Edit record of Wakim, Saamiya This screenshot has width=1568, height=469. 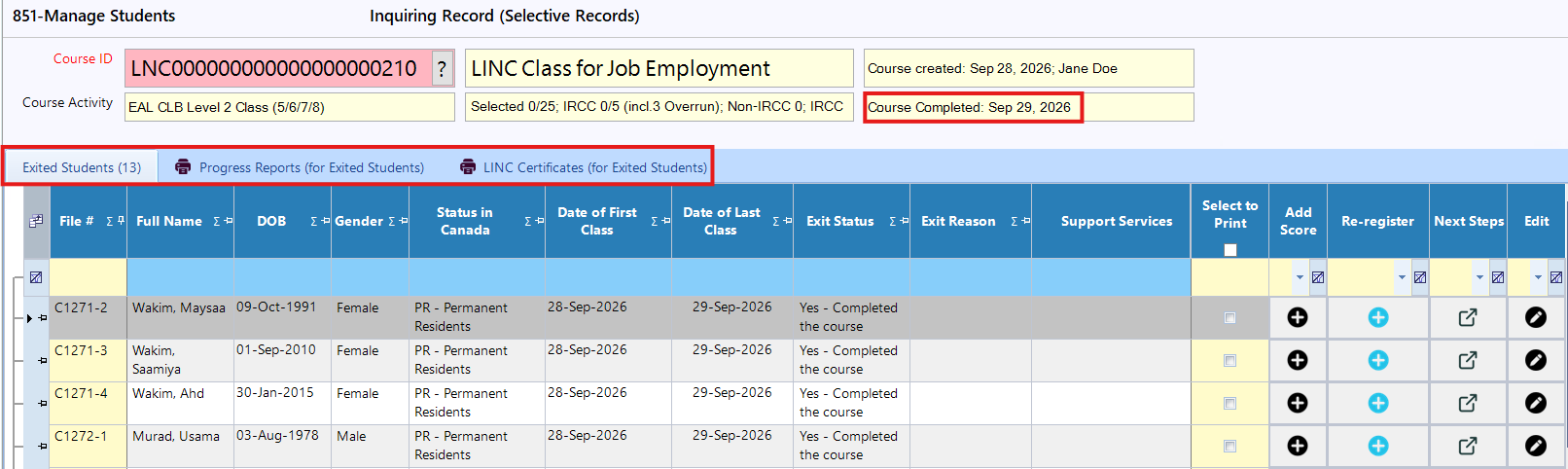coord(1536,360)
